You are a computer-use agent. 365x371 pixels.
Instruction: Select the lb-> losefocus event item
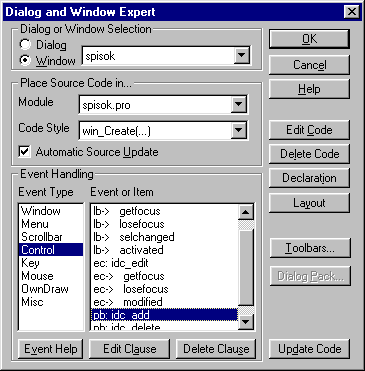(x=164, y=224)
